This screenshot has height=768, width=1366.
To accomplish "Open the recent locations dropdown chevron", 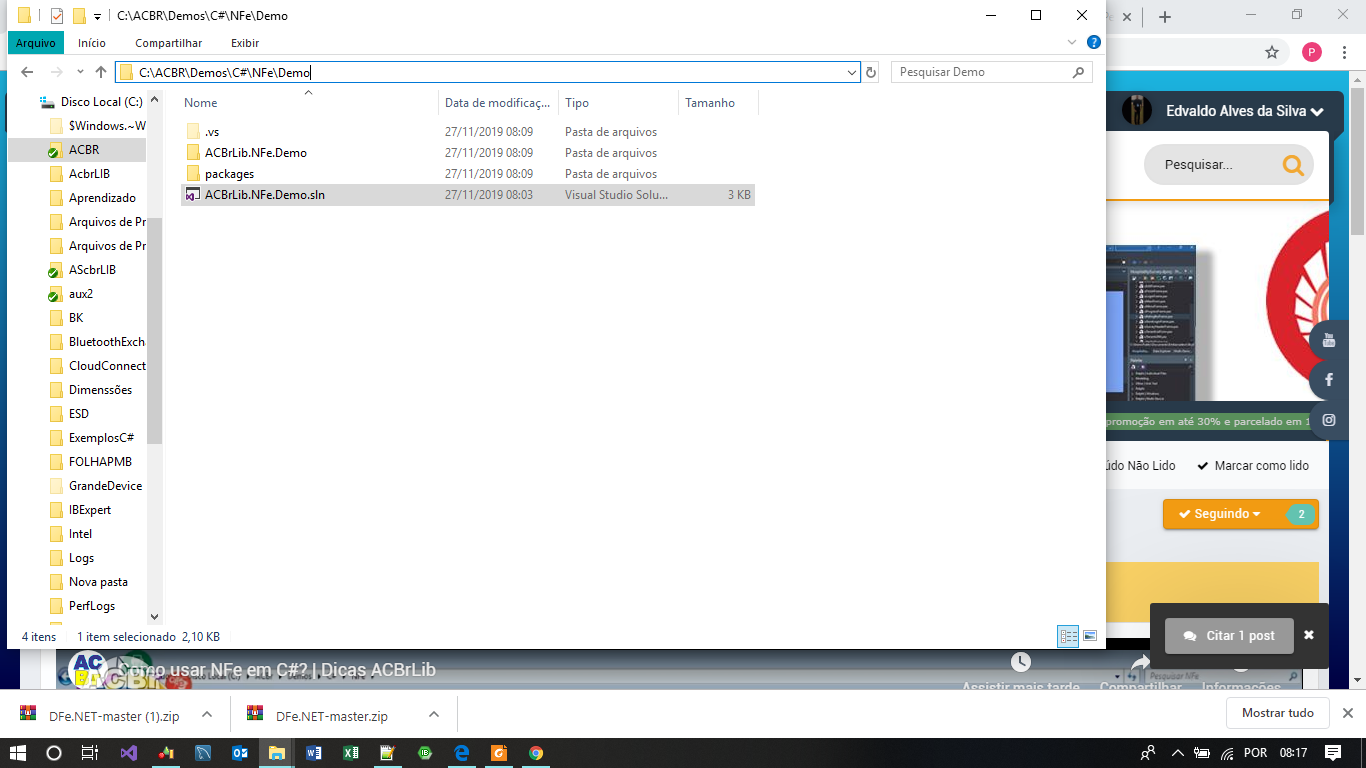I will click(x=81, y=72).
